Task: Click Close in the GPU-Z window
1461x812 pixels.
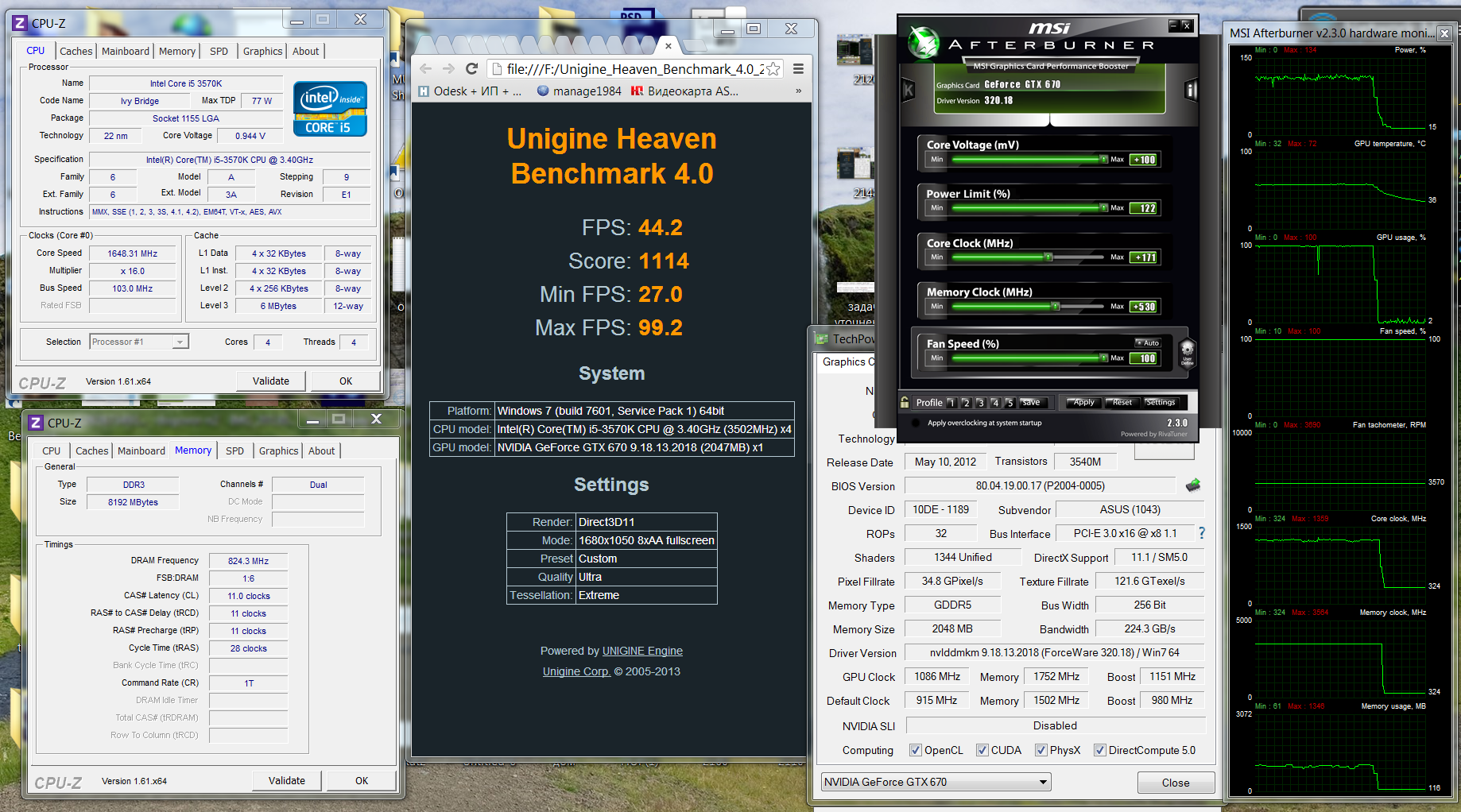Action: point(1176,783)
